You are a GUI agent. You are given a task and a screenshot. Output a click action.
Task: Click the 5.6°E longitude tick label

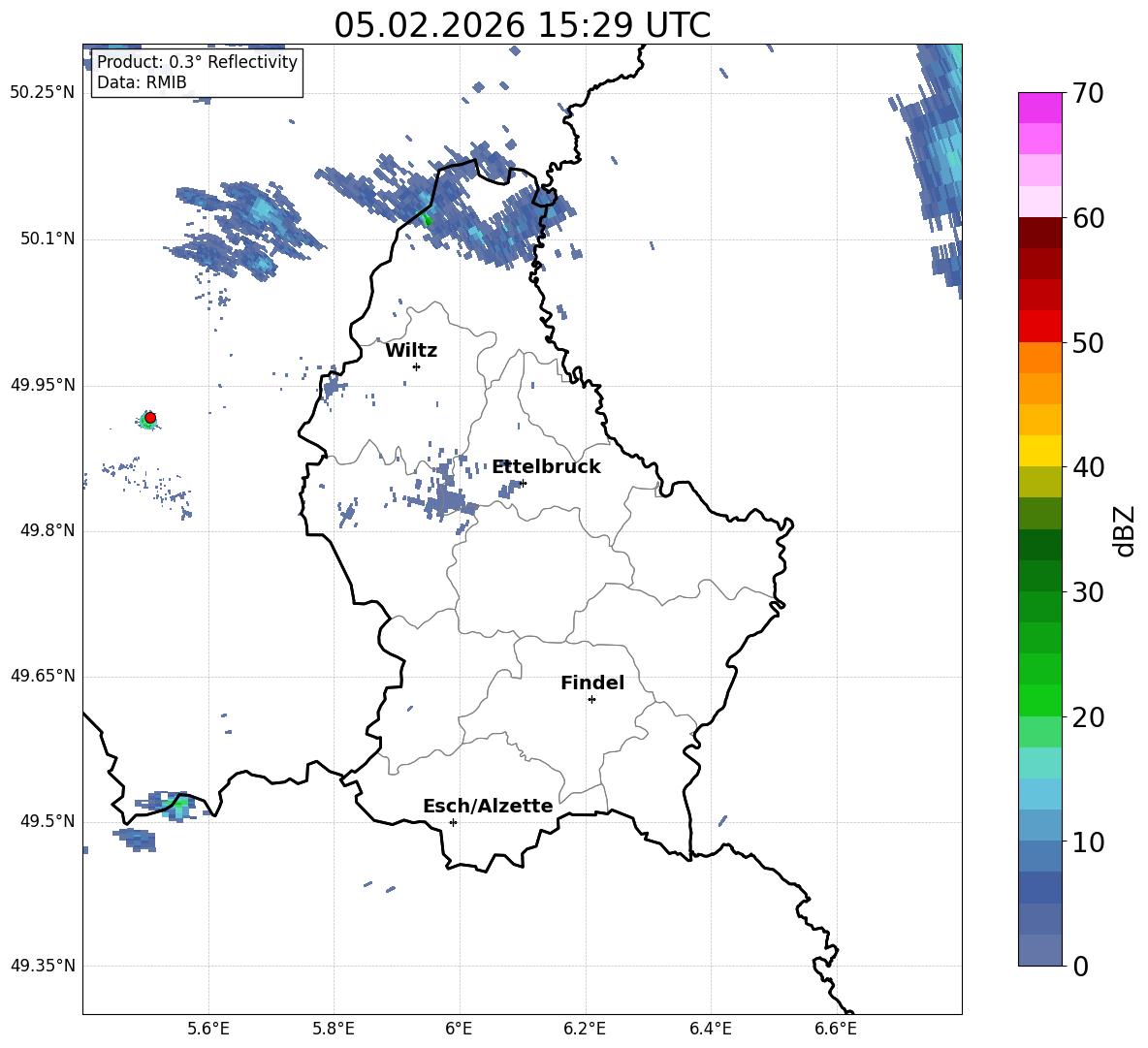pos(208,1029)
